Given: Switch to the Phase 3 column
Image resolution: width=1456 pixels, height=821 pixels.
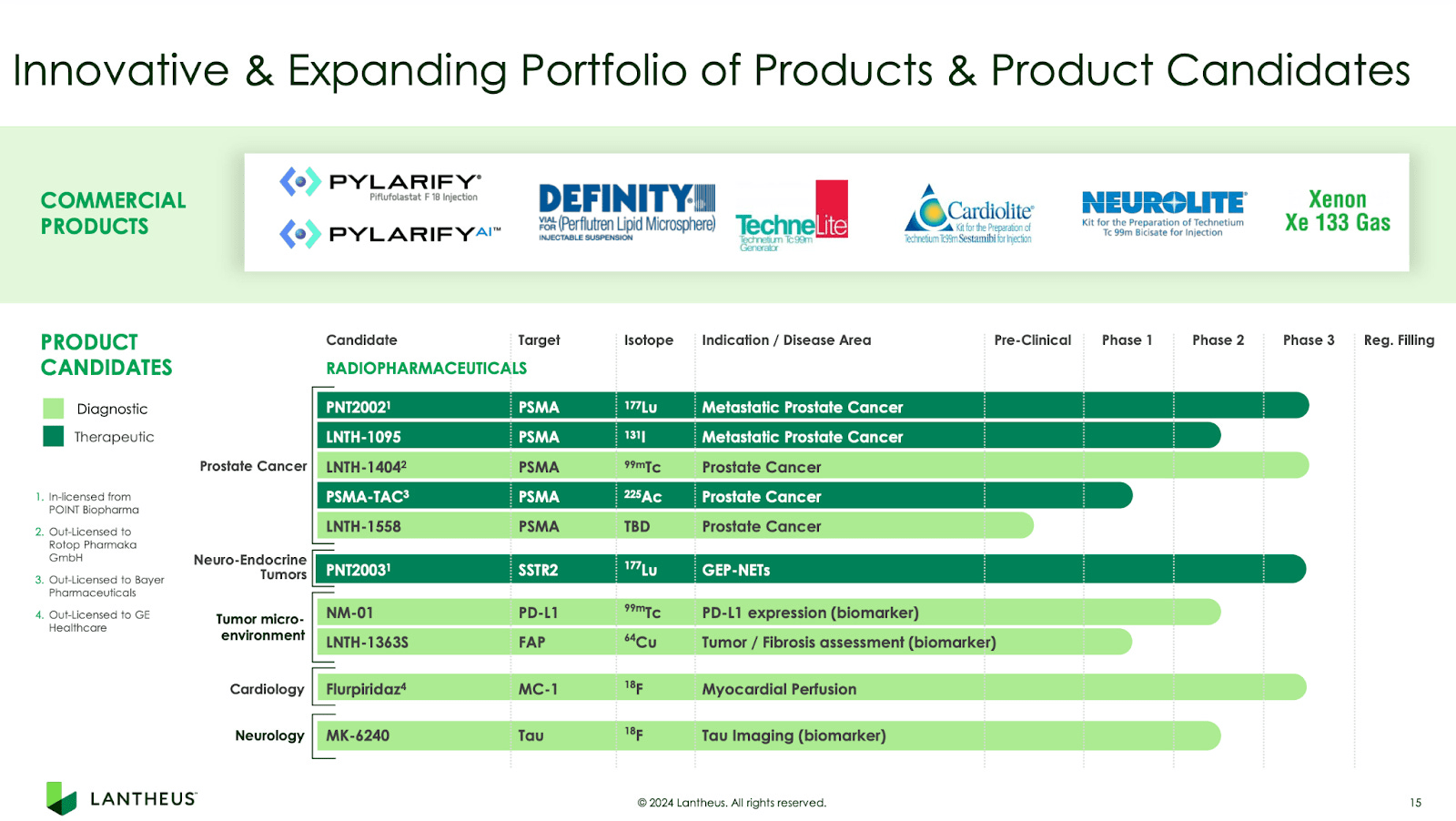Looking at the screenshot, I should 1309,340.
